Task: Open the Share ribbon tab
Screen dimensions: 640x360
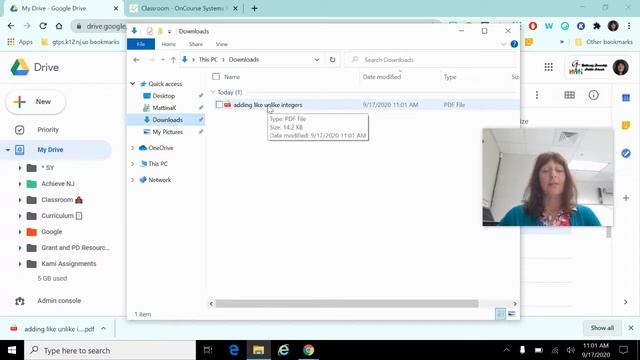Action: (x=196, y=44)
